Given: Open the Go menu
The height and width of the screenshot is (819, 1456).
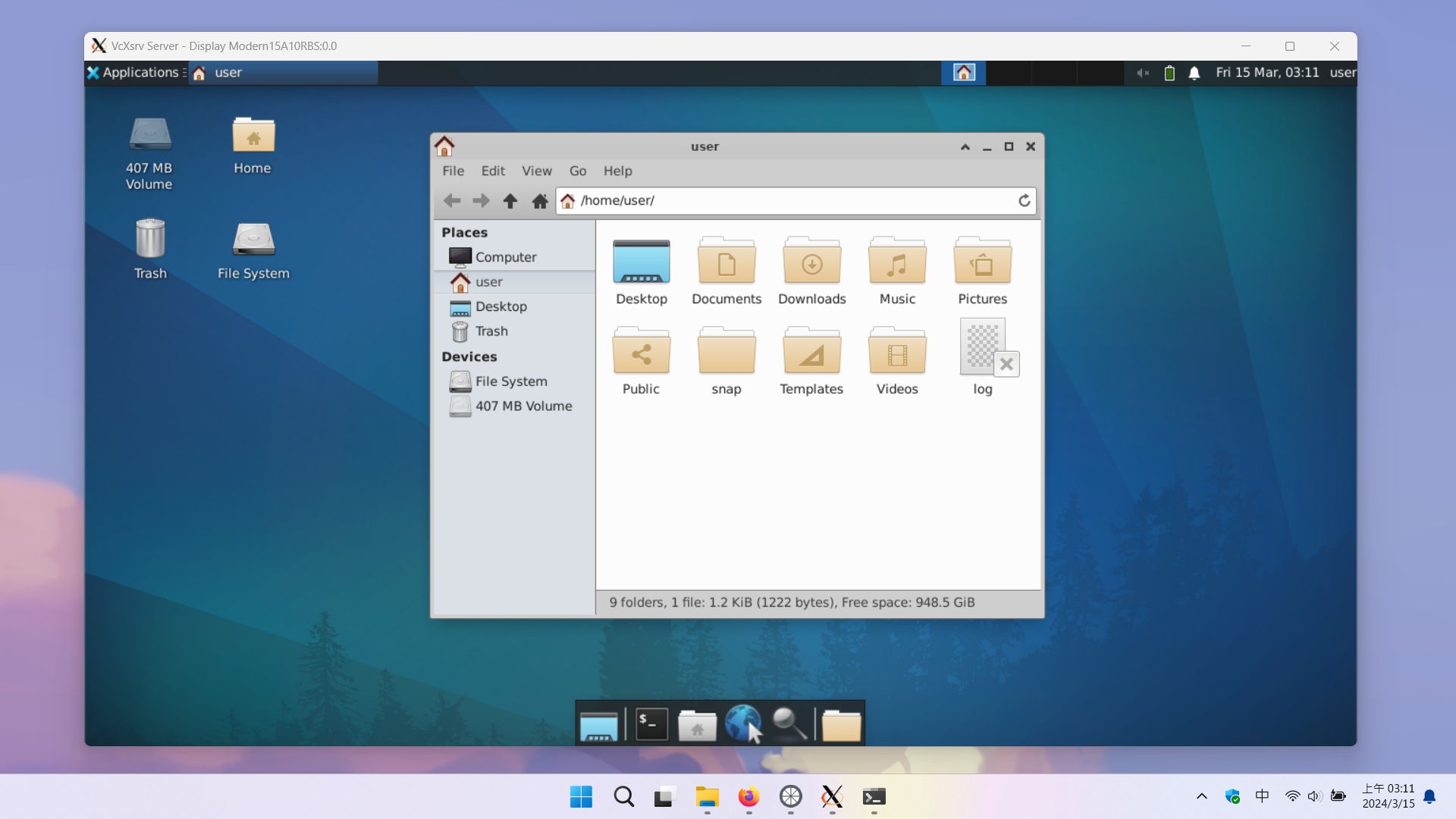Looking at the screenshot, I should 577,171.
